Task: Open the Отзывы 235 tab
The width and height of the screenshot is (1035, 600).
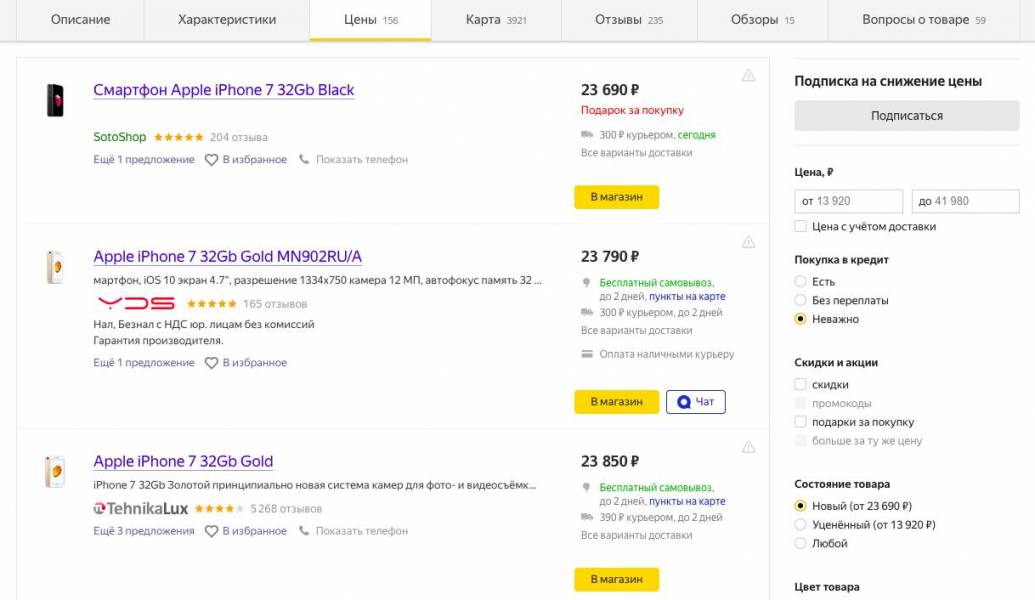Action: (x=629, y=20)
